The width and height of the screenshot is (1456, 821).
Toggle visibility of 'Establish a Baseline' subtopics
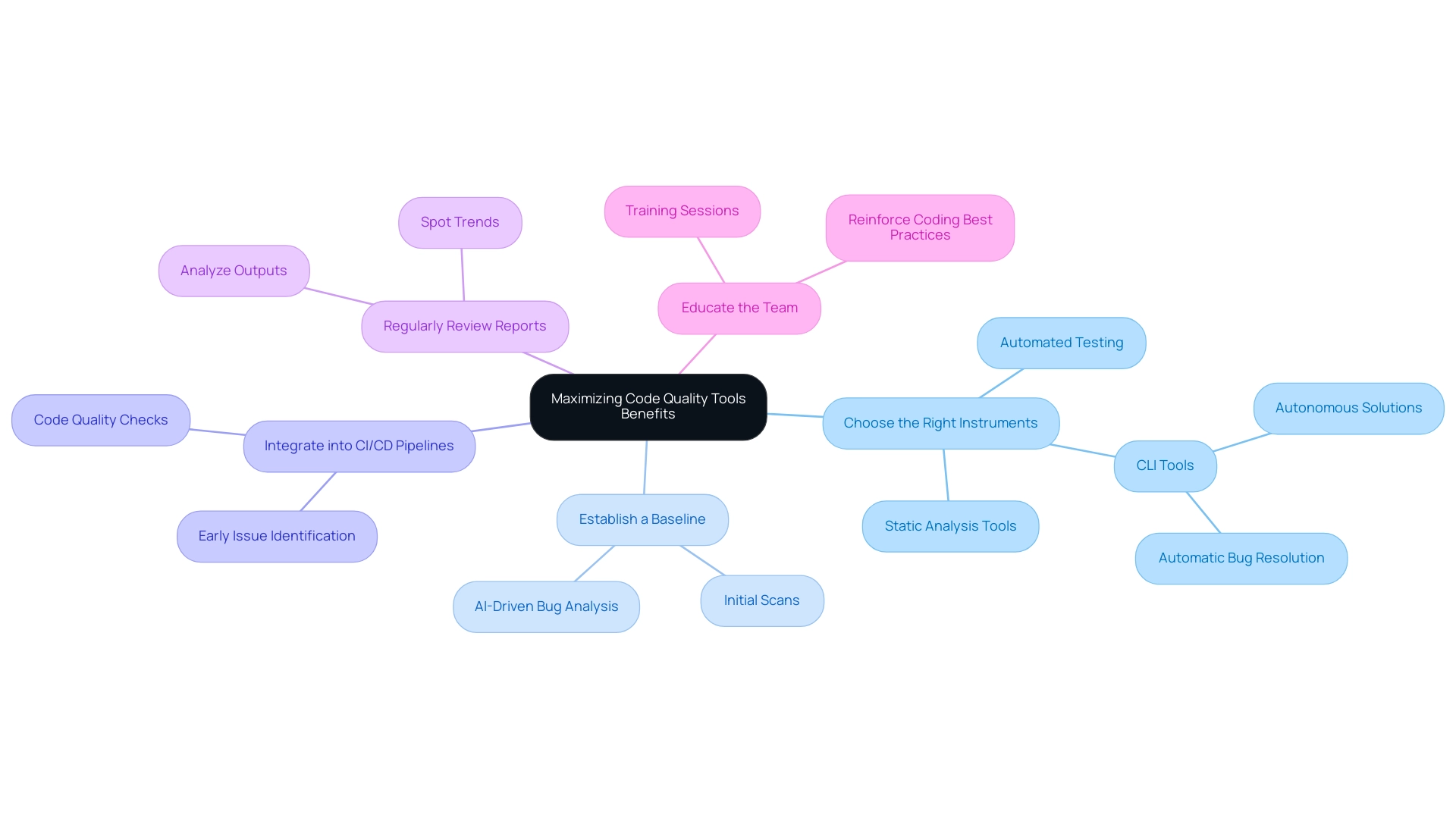click(x=642, y=518)
